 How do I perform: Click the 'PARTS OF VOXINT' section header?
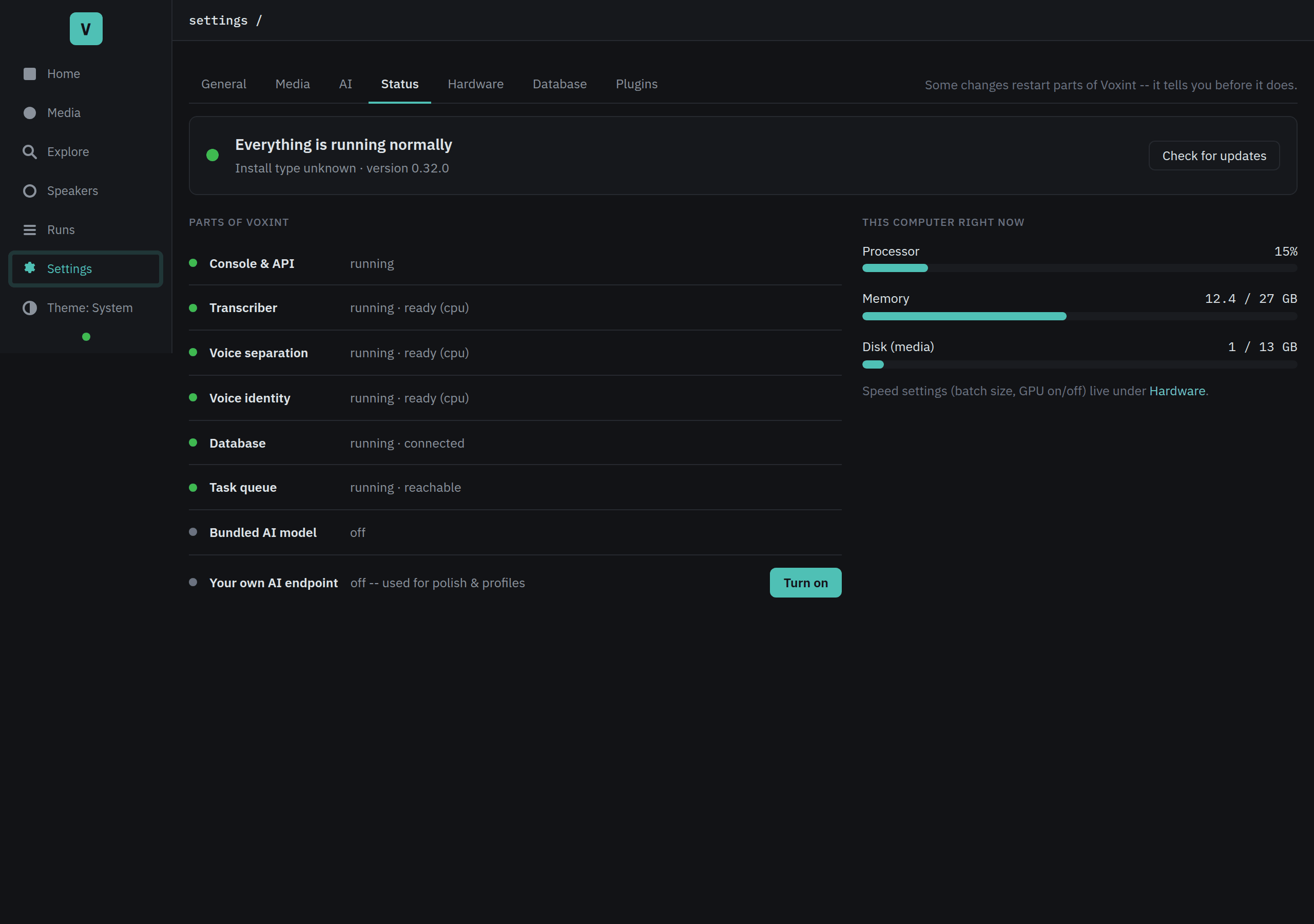click(239, 222)
